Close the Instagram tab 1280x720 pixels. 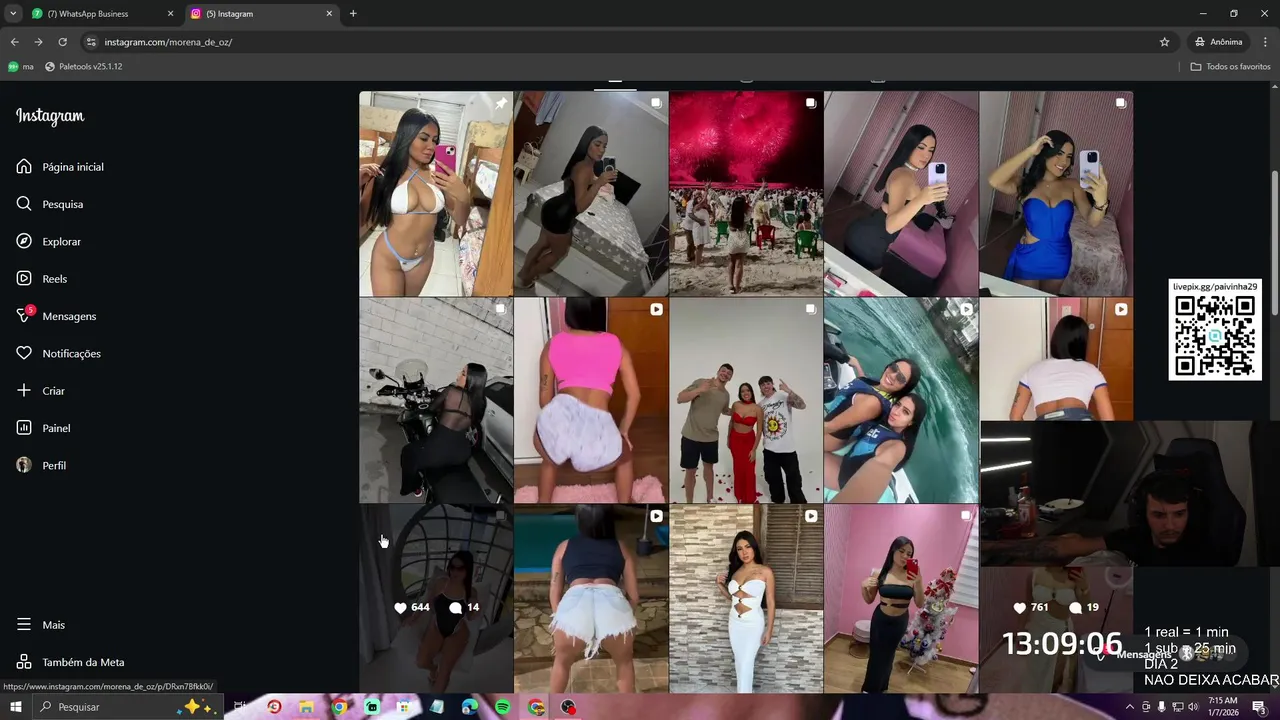(x=329, y=14)
